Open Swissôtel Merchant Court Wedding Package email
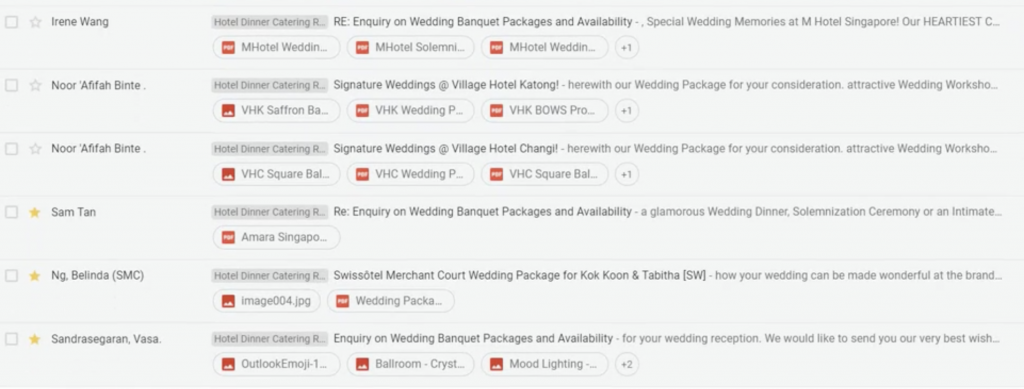The height and width of the screenshot is (389, 1024). (x=520, y=275)
